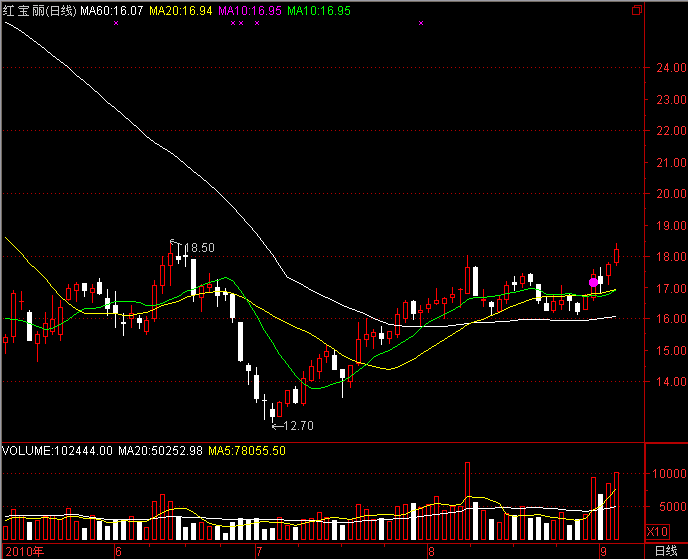Screen dimensions: 688x559
Task: Click the restore window icon at top right
Action: (637, 10)
